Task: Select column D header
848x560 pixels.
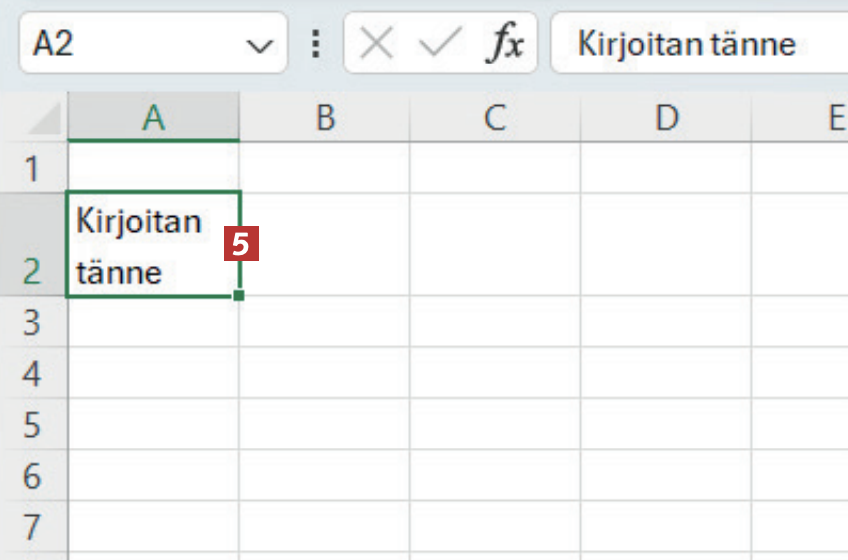Action: point(665,119)
